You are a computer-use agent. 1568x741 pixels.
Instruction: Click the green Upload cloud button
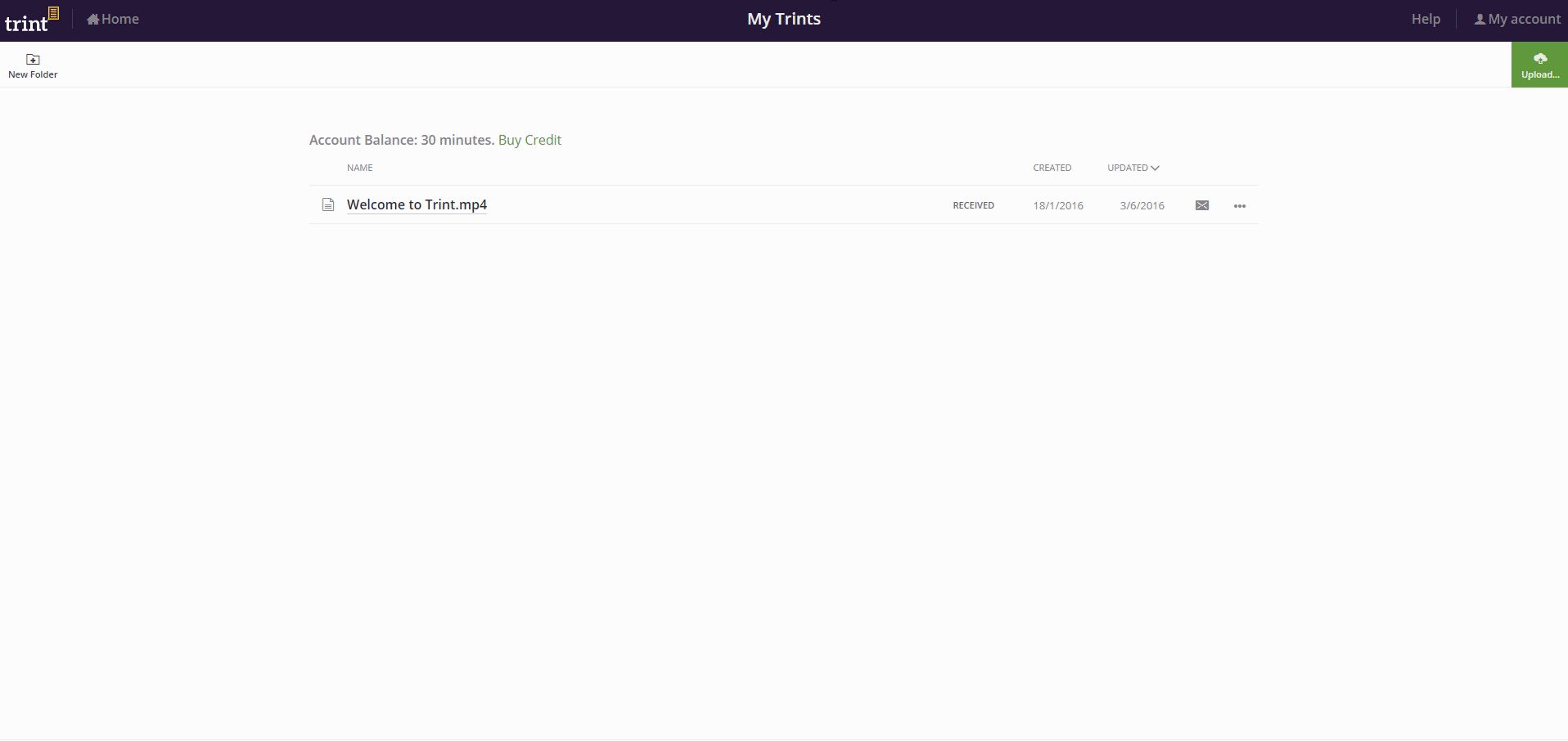point(1539,65)
